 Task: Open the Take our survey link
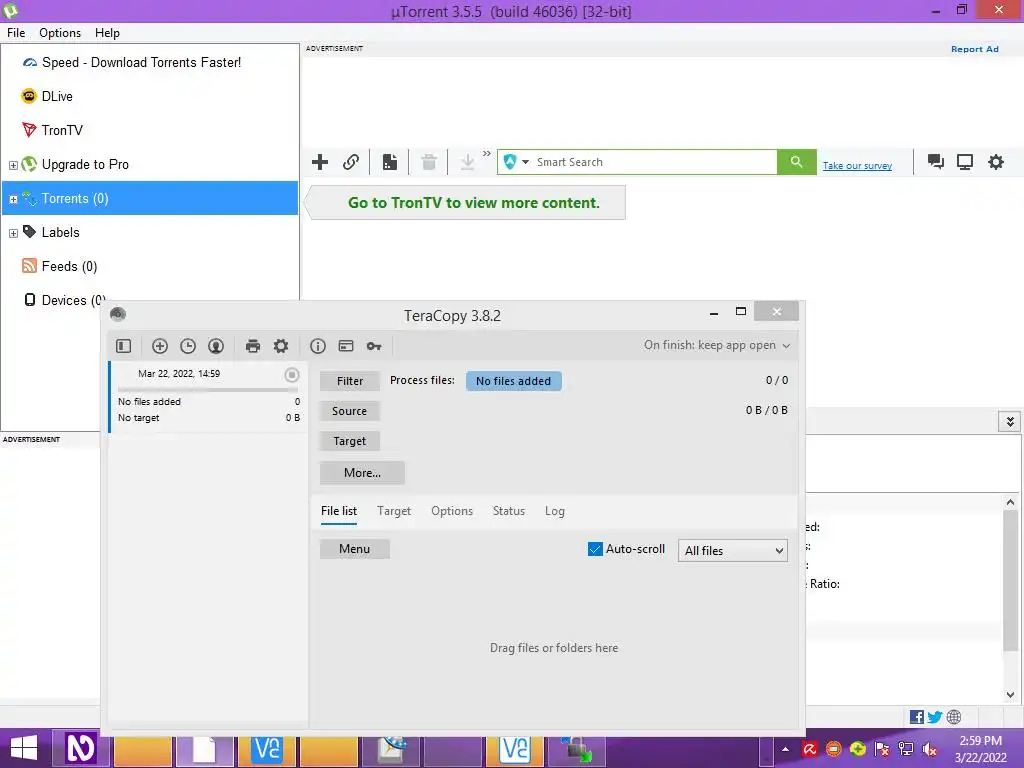[857, 166]
